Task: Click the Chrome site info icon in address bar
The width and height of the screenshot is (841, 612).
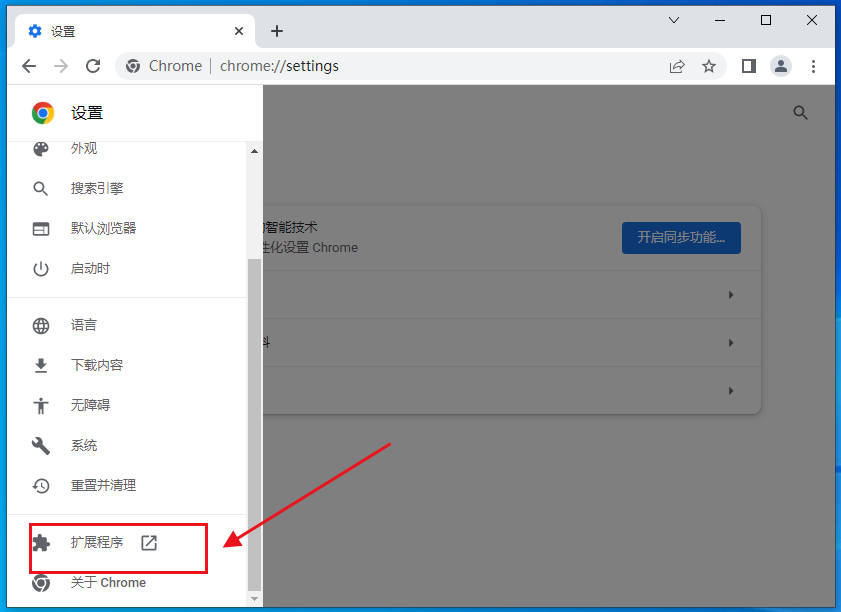Action: (x=133, y=66)
